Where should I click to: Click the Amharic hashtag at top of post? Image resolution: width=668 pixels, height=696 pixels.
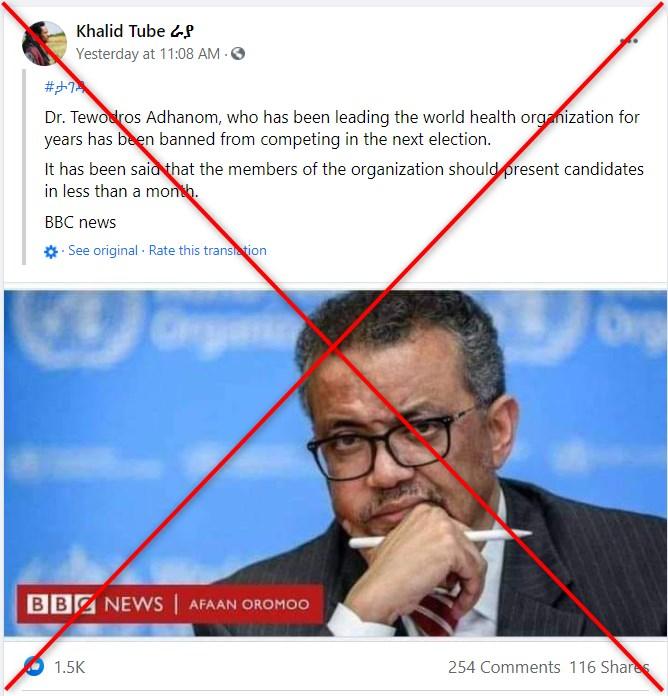click(65, 87)
